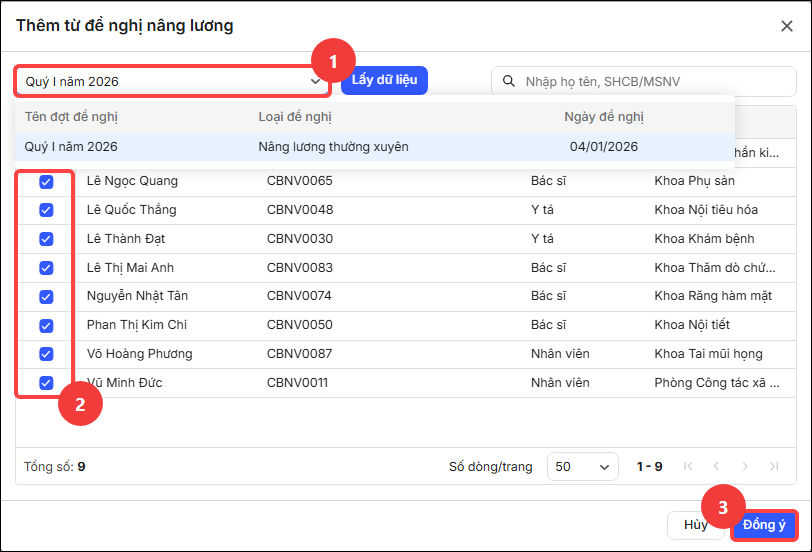This screenshot has height=552, width=812.
Task: Click the name Phan Thị Kim Chi
Action: 137,325
